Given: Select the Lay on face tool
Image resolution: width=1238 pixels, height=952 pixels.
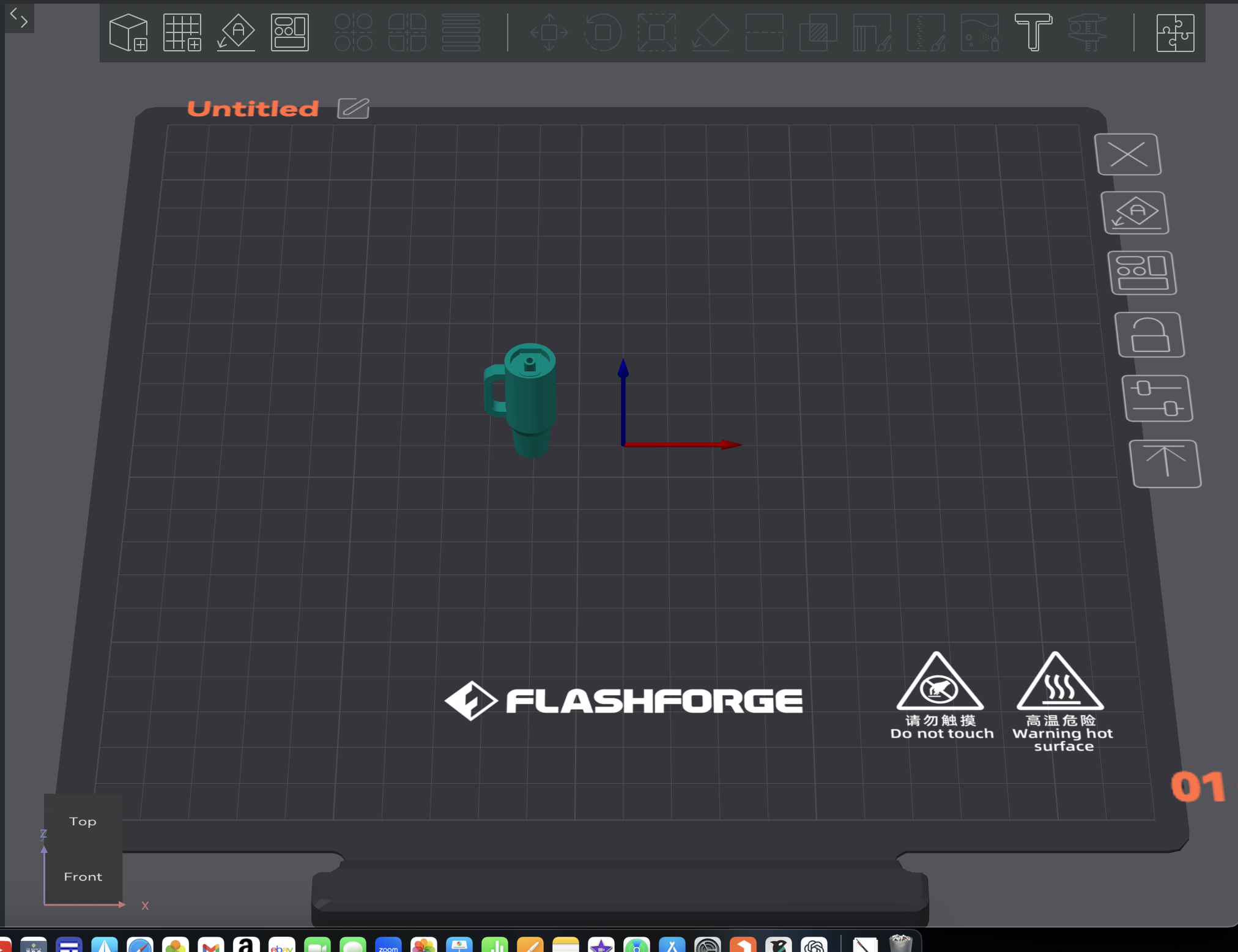Looking at the screenshot, I should point(711,32).
